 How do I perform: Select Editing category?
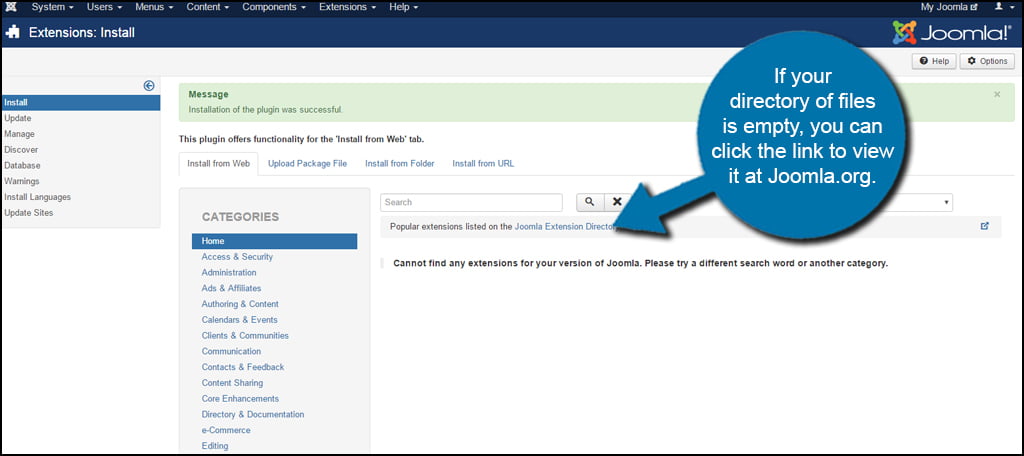pos(215,446)
